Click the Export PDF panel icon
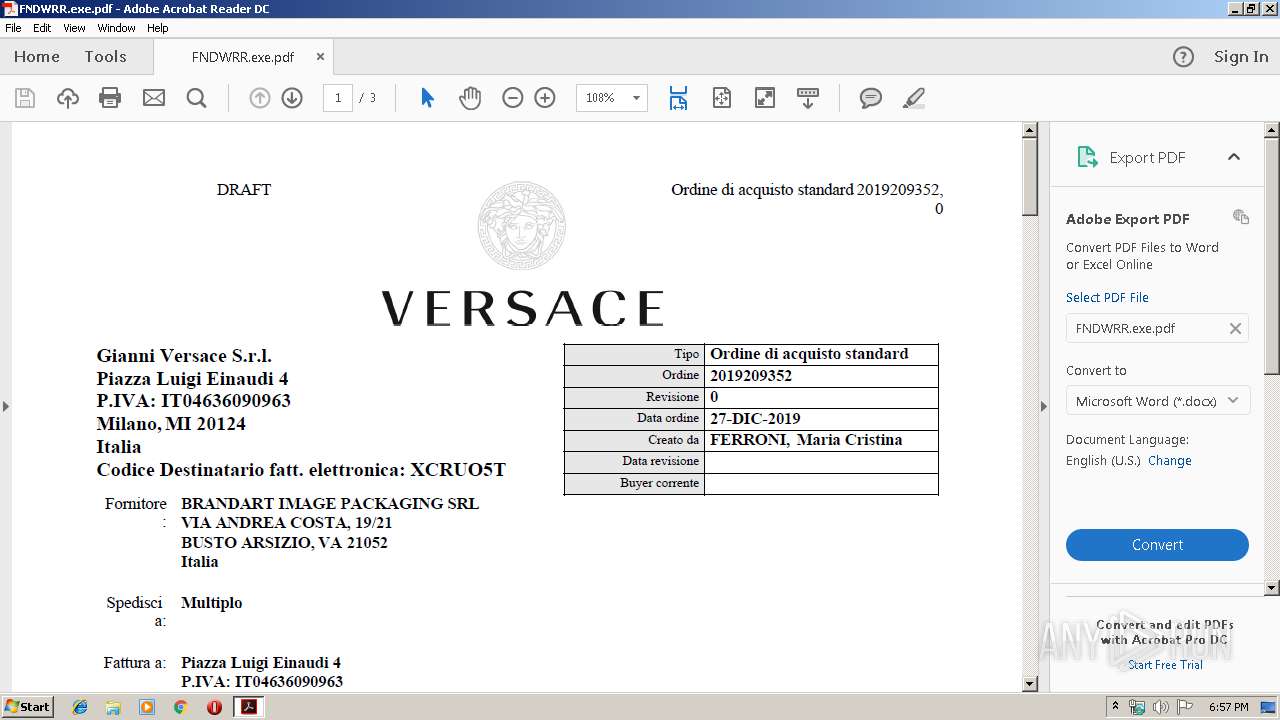The image size is (1280, 720). point(1087,157)
